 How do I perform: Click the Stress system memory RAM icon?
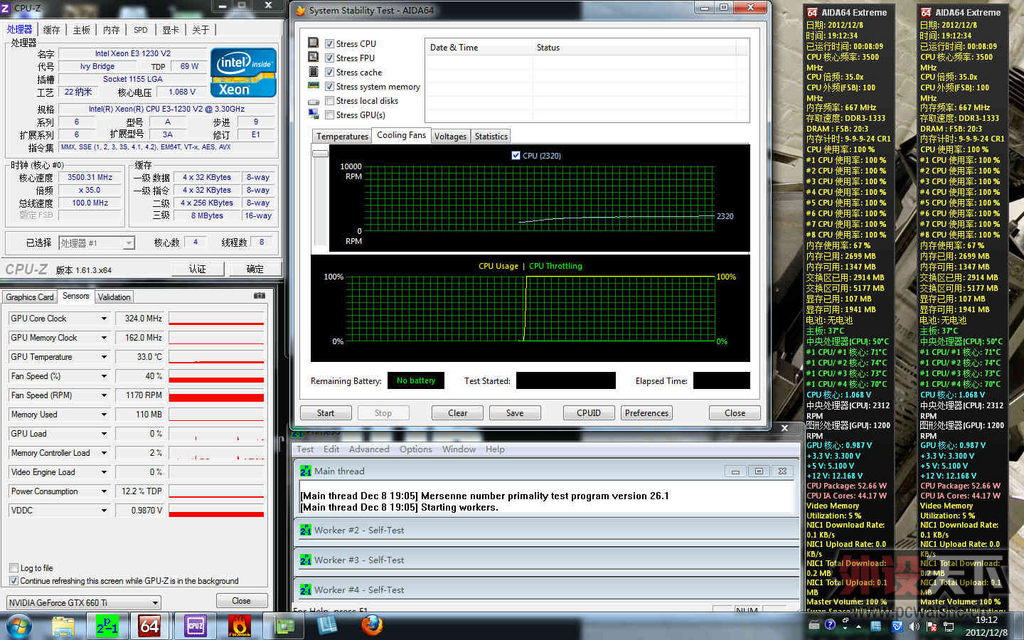pyautogui.click(x=313, y=86)
